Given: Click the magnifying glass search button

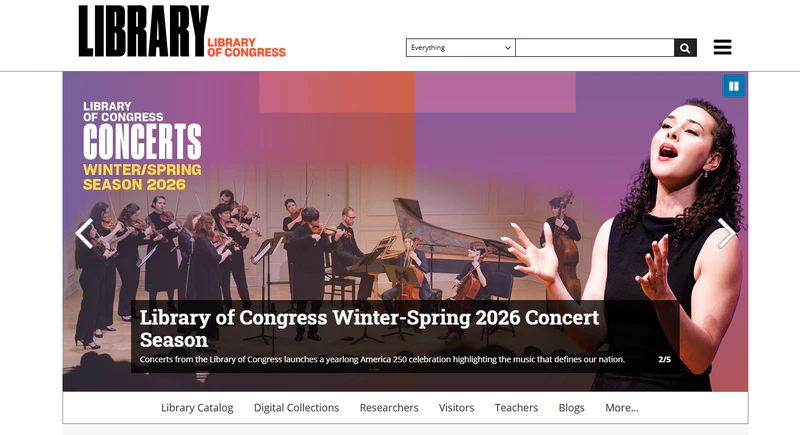Looking at the screenshot, I should tap(685, 48).
